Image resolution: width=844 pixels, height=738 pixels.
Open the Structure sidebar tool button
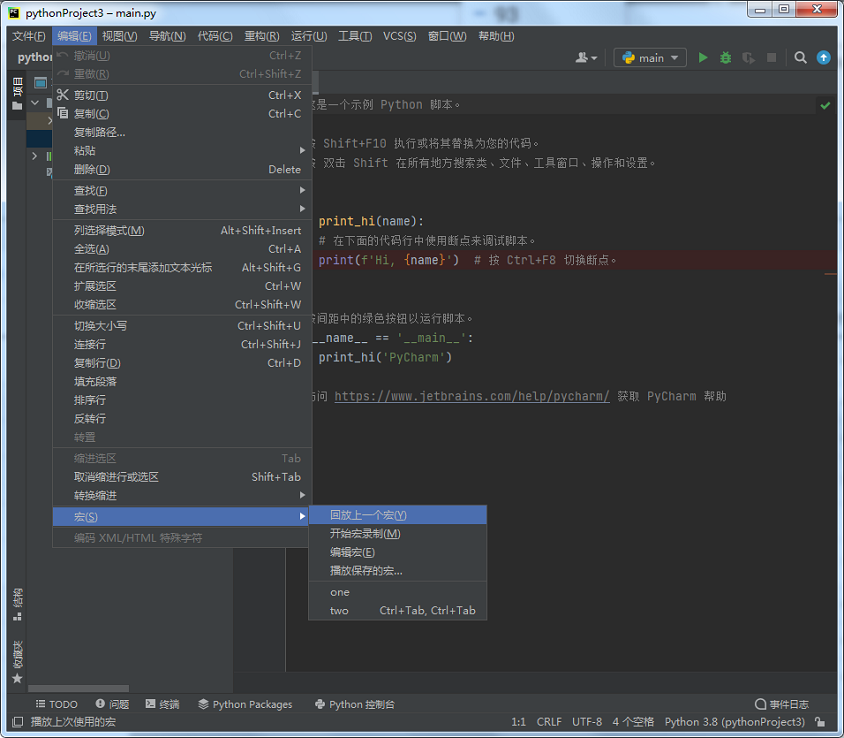(x=17, y=604)
